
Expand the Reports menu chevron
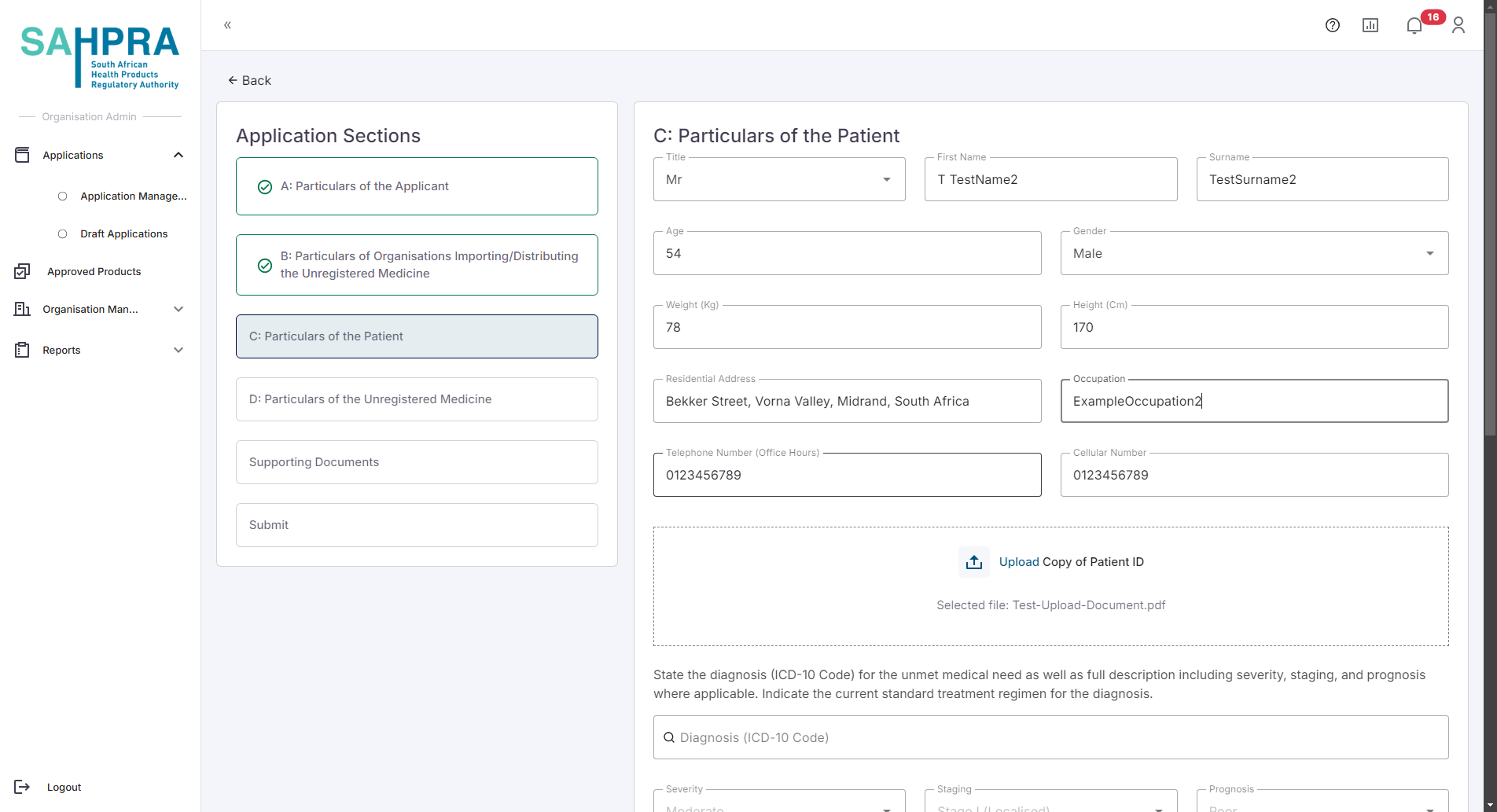click(178, 350)
